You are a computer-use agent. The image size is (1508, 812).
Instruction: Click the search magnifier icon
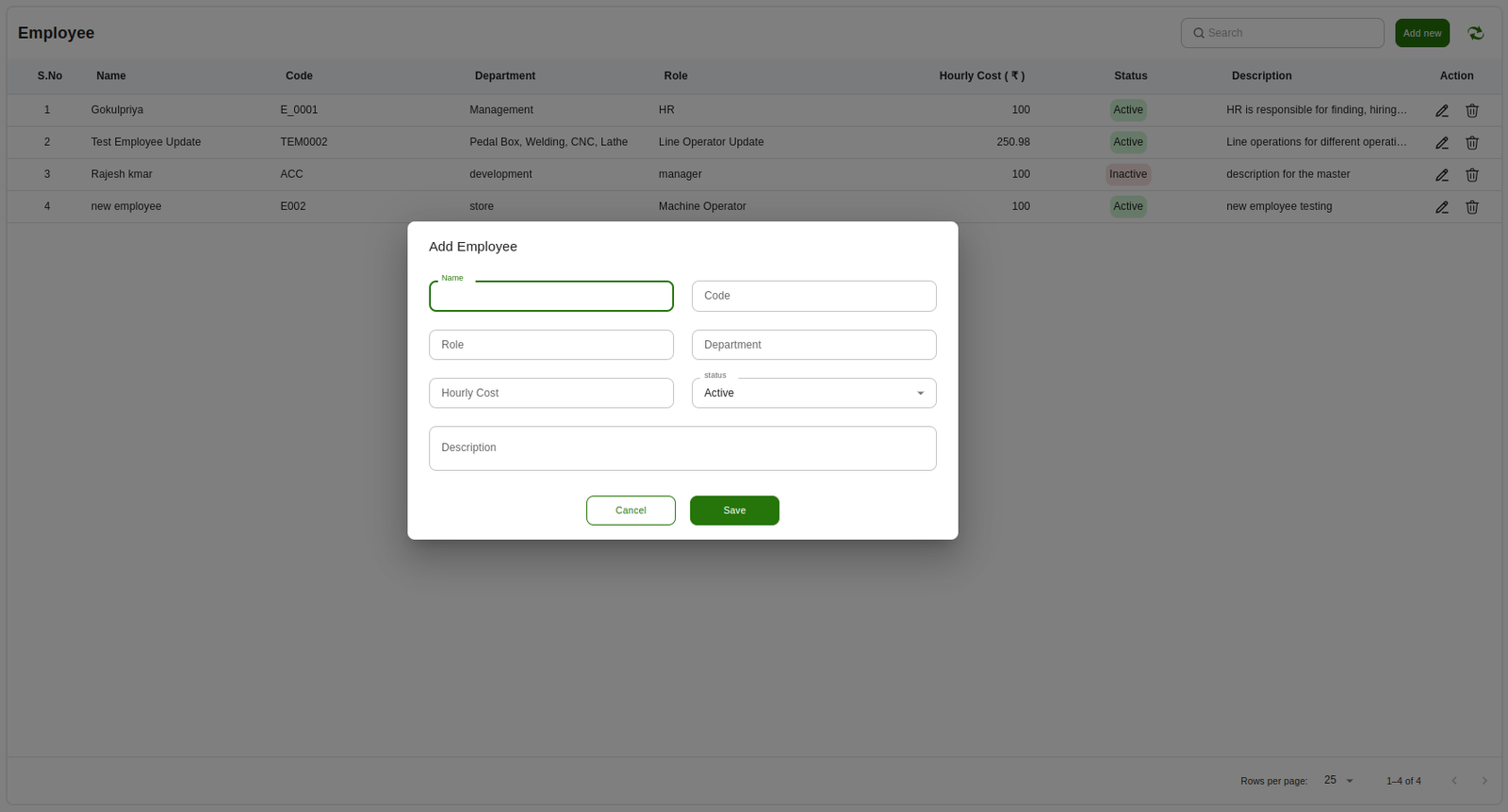[x=1198, y=33]
